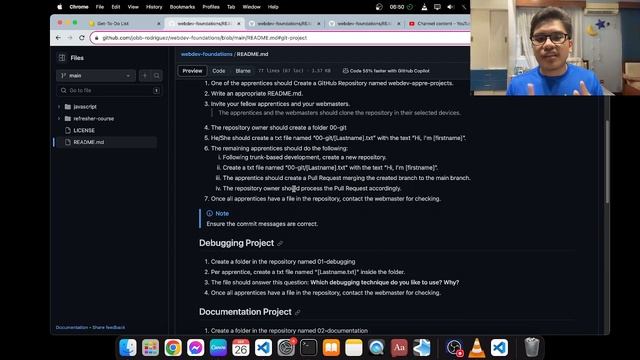Go back with browser back arrow
640x360 pixels.
58,38
